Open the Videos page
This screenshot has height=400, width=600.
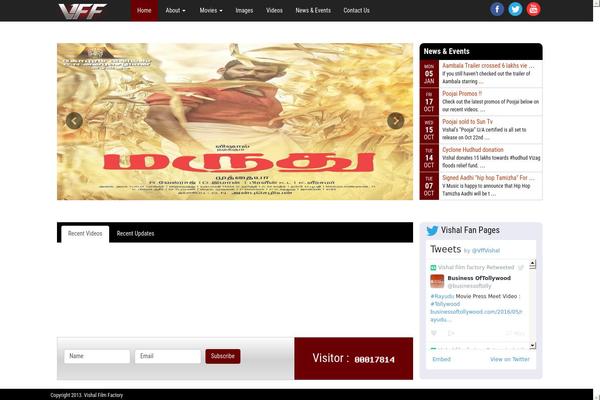point(274,10)
